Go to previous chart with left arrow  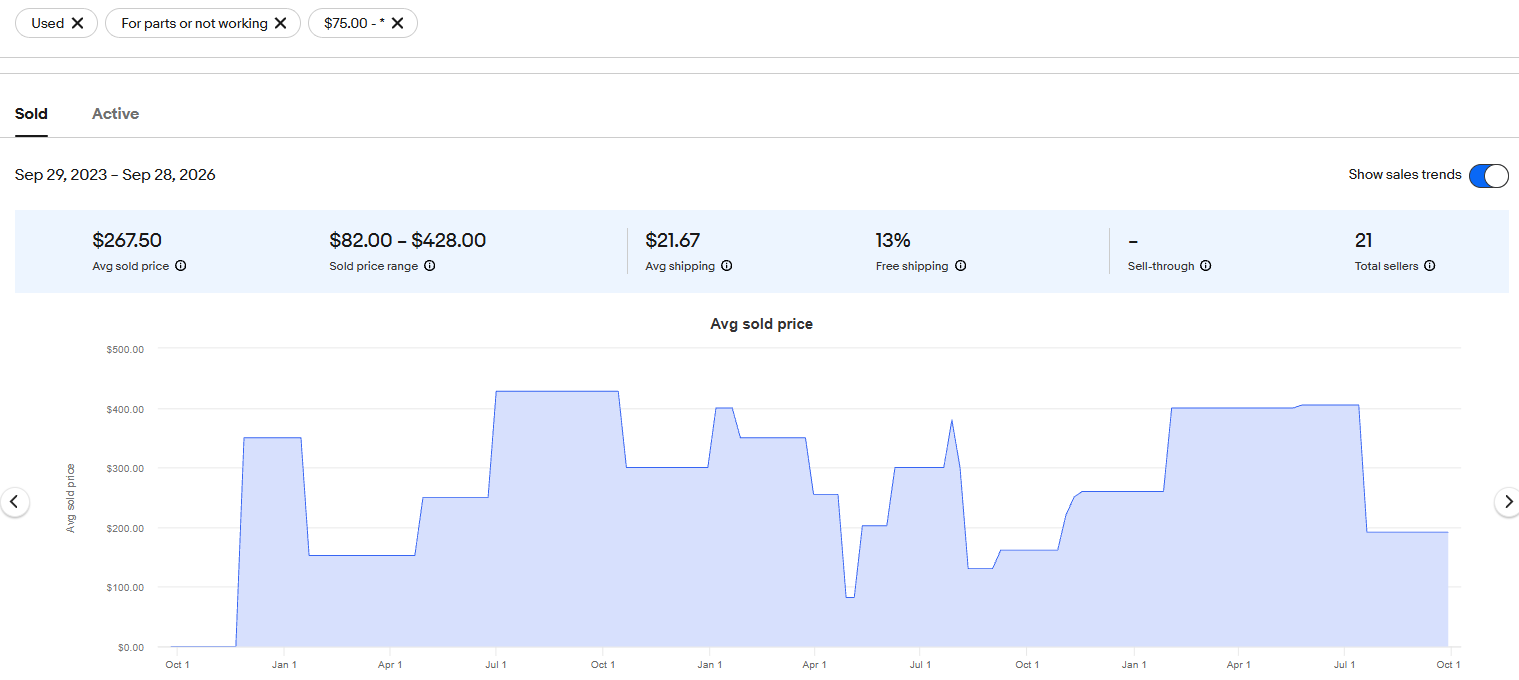[x=14, y=501]
